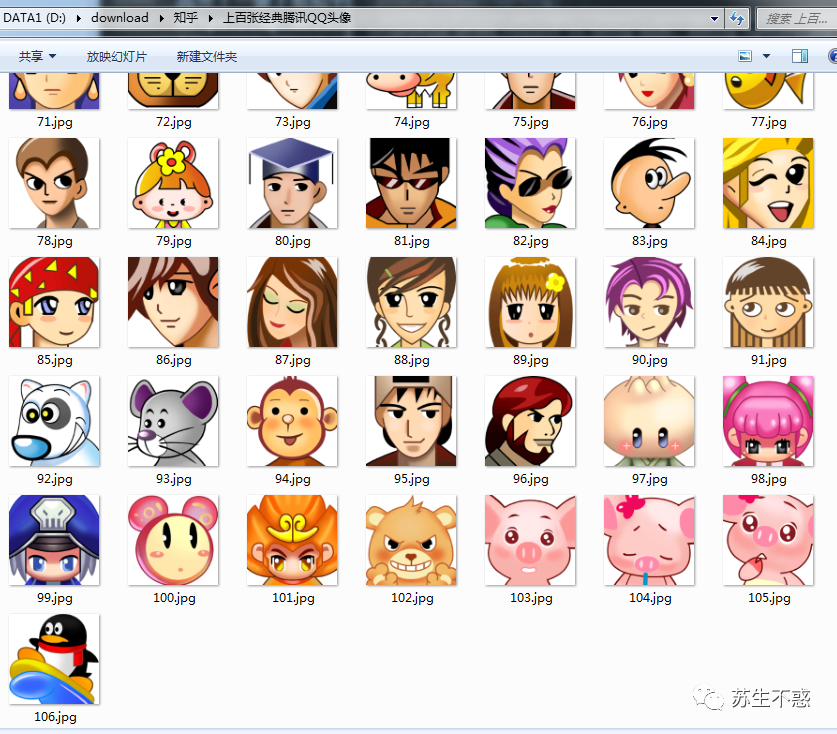Click the 73.jpg file name

click(293, 122)
